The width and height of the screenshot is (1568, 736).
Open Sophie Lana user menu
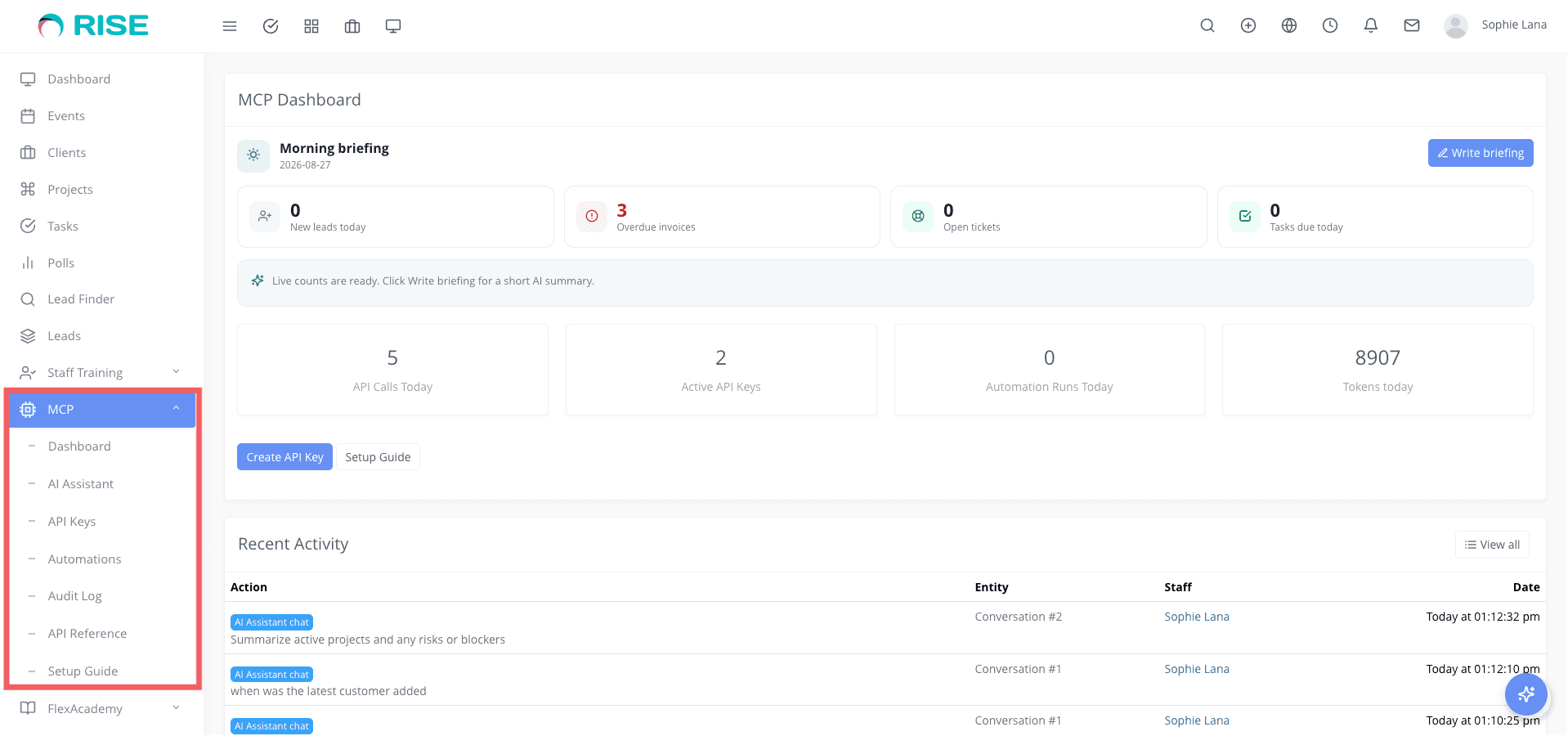pos(1514,25)
